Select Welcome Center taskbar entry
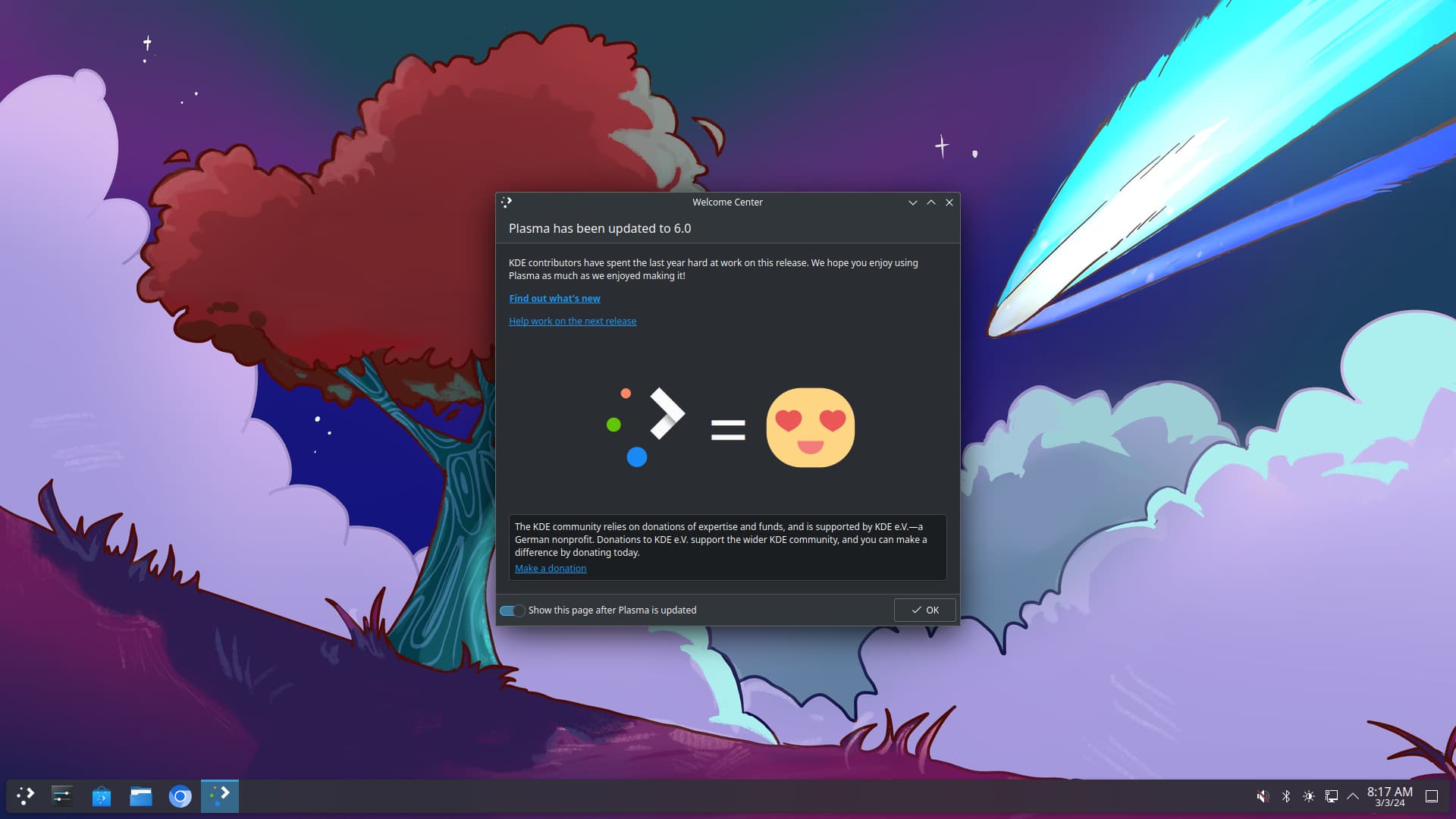 click(220, 796)
